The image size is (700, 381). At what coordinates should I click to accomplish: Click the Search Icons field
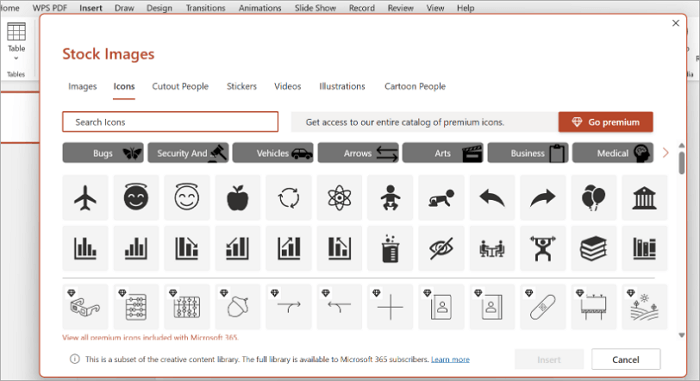[170, 122]
